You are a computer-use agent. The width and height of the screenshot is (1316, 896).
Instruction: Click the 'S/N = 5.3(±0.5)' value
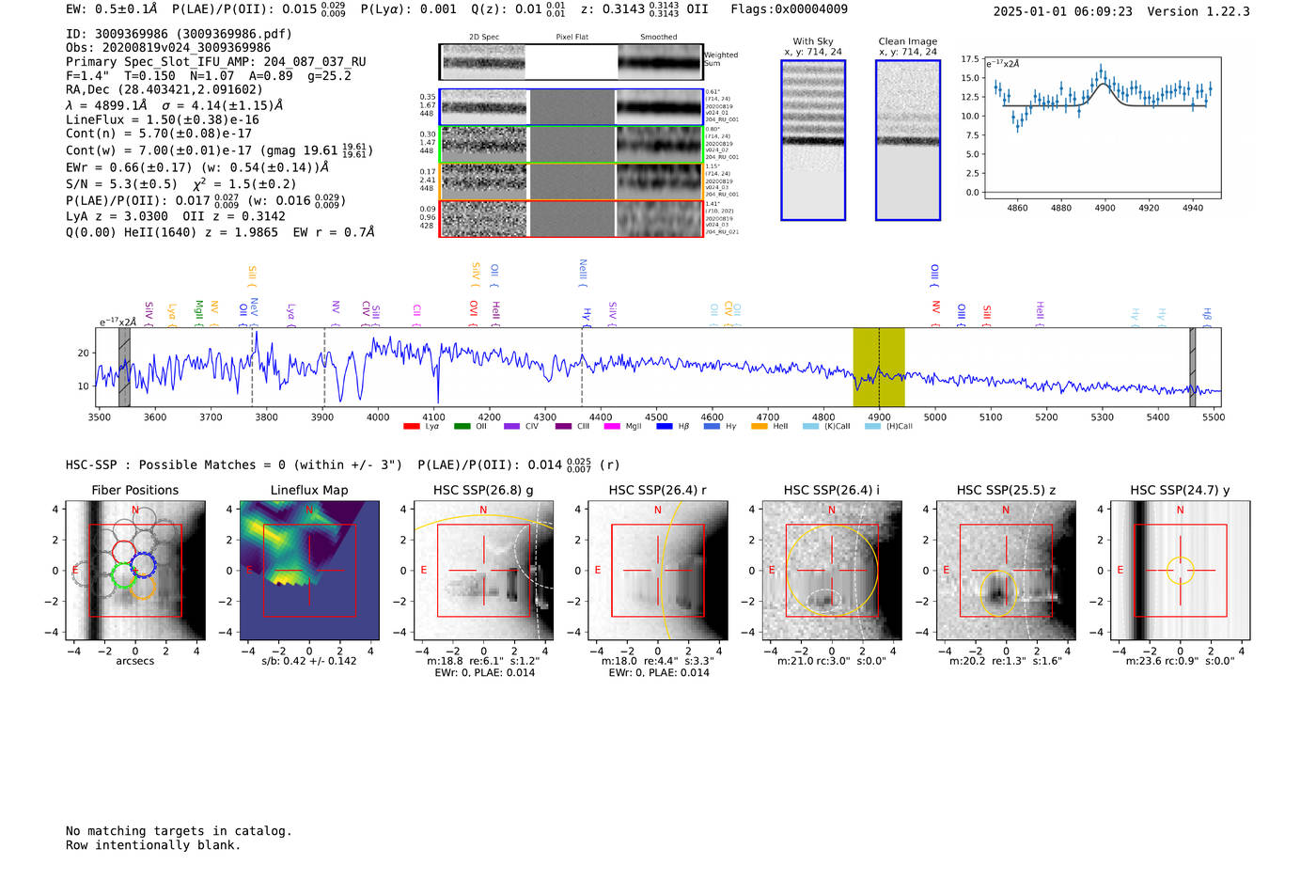click(121, 184)
